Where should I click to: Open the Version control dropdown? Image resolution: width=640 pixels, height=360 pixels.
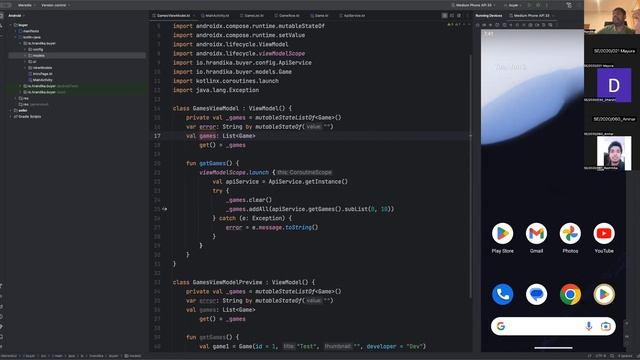click(x=56, y=5)
